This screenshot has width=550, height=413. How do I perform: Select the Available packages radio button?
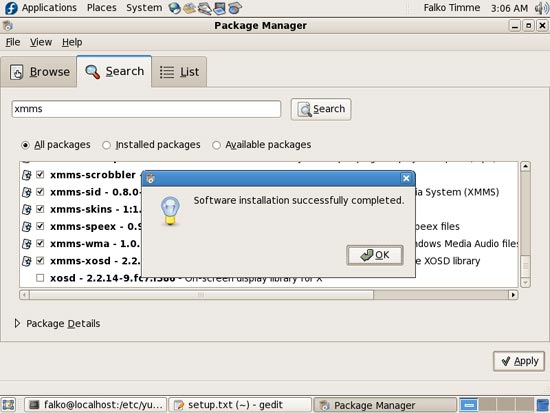click(216, 145)
